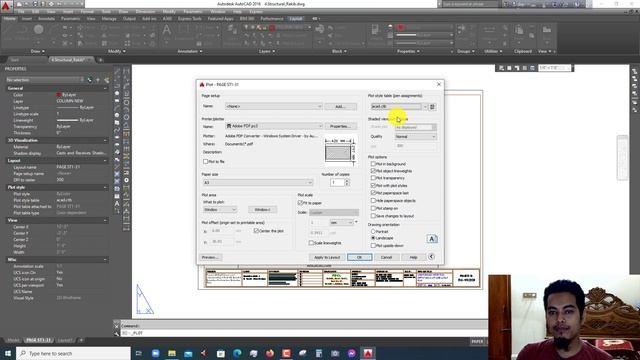Viewport: 640px width, 360px height.
Task: Open the Printer/plotter Name dropdown
Action: click(x=274, y=126)
